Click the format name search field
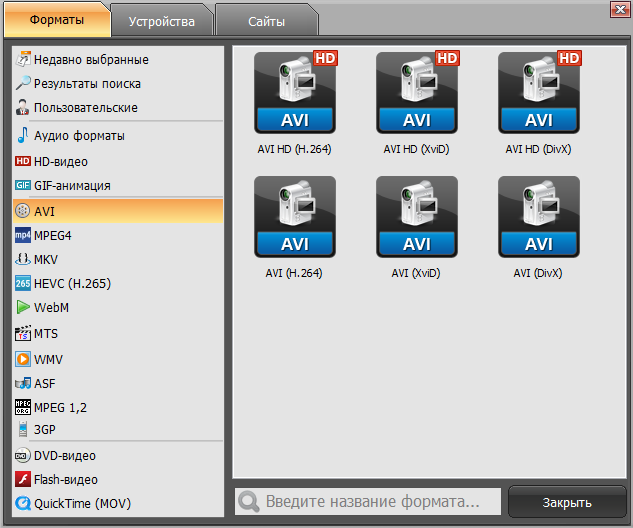The image size is (633, 528). (x=368, y=501)
